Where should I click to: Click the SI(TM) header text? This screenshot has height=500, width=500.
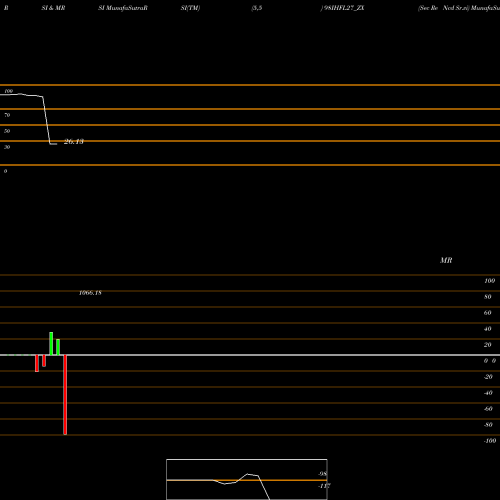[x=190, y=8]
